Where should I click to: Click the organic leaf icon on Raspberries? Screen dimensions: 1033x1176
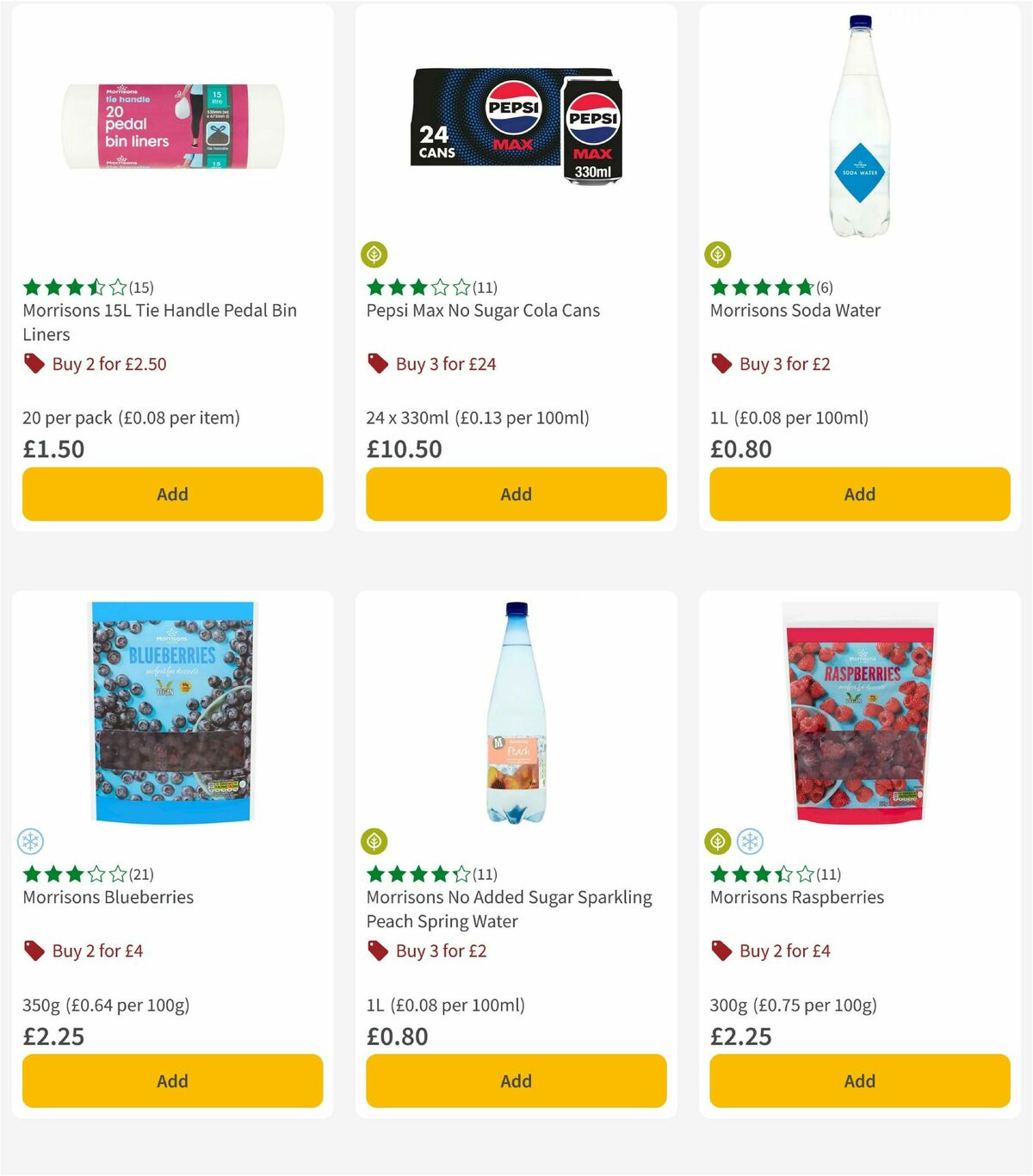[719, 841]
